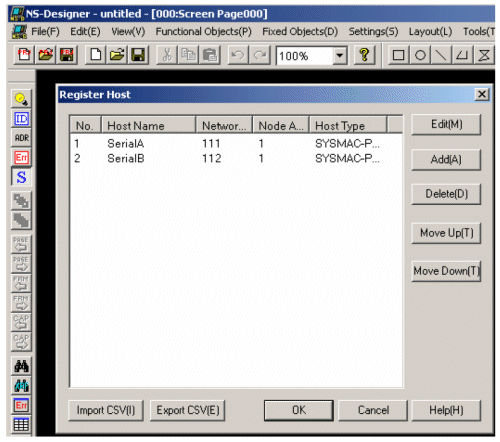Click the yellow question mark Help icon
The image size is (500, 442).
coord(364,55)
